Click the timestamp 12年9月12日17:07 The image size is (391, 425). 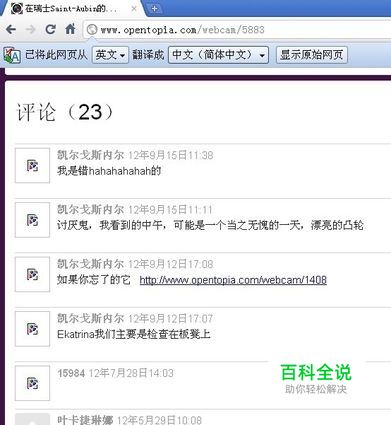[170, 318]
